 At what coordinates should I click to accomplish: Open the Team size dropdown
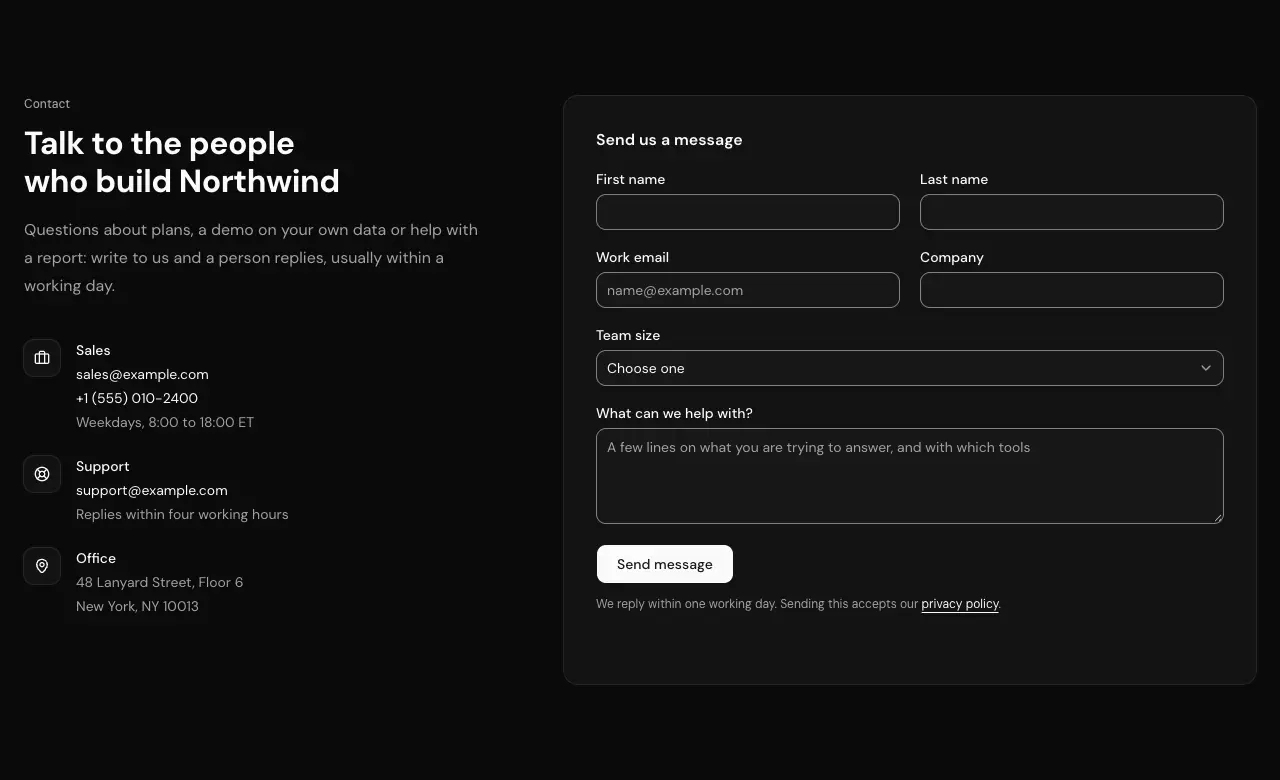tap(909, 368)
